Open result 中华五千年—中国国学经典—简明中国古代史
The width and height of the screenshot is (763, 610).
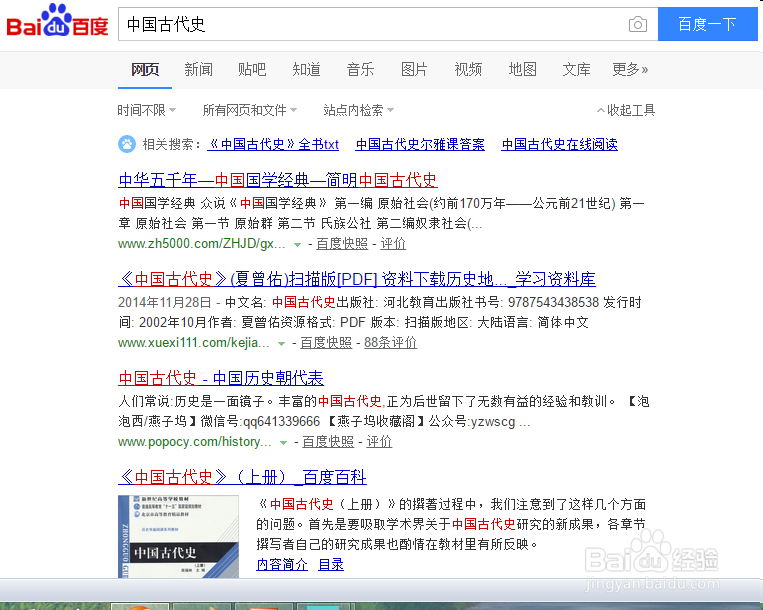(x=278, y=180)
